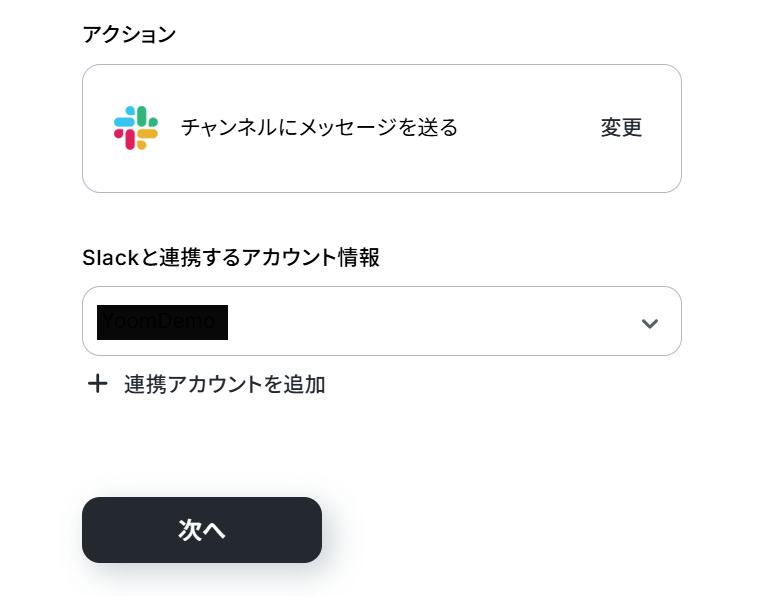Click the dropdown chevron arrow icon
Image resolution: width=769 pixels, height=596 pixels.
650,323
